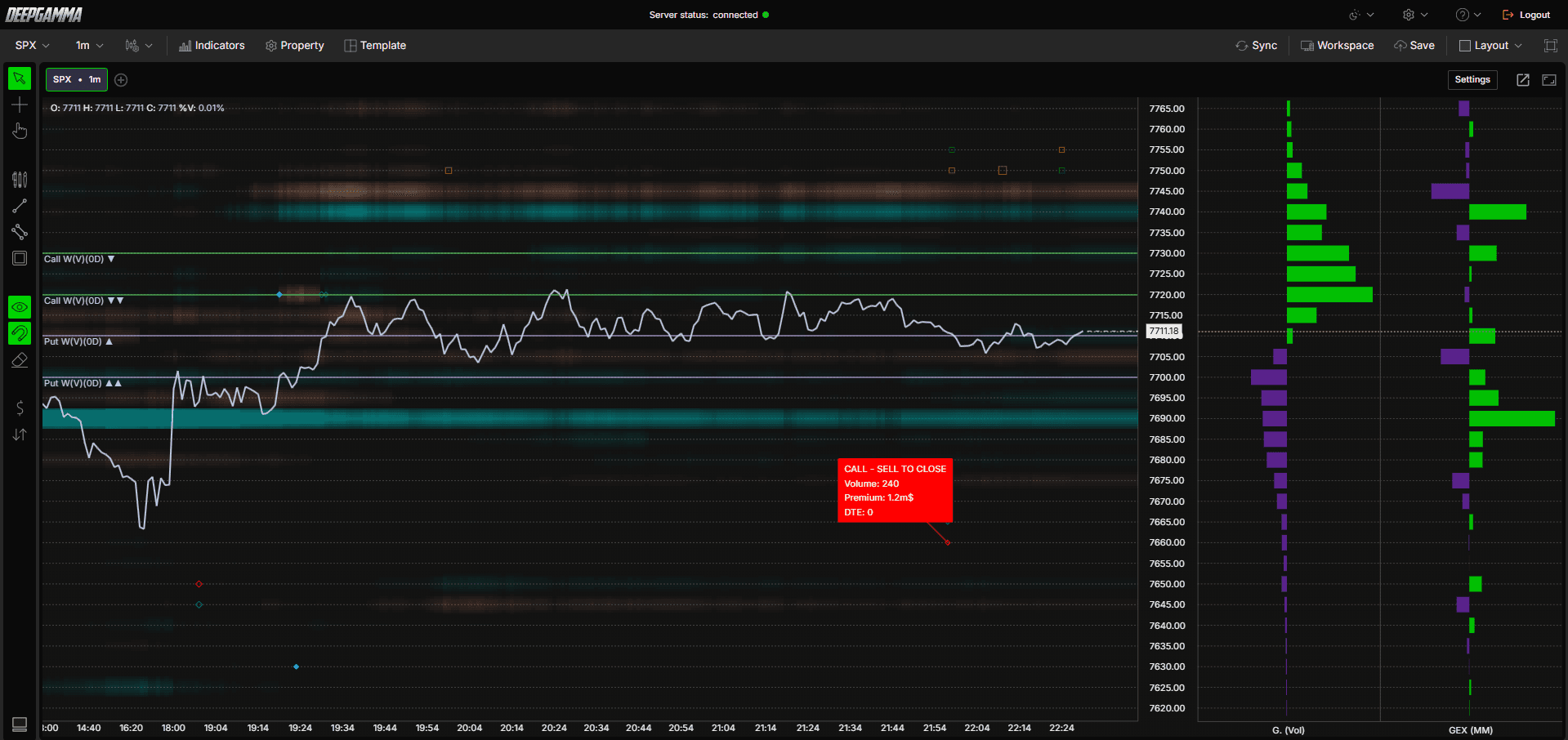Add a new chart tab with plus icon
The height and width of the screenshot is (740, 1568).
click(x=121, y=79)
